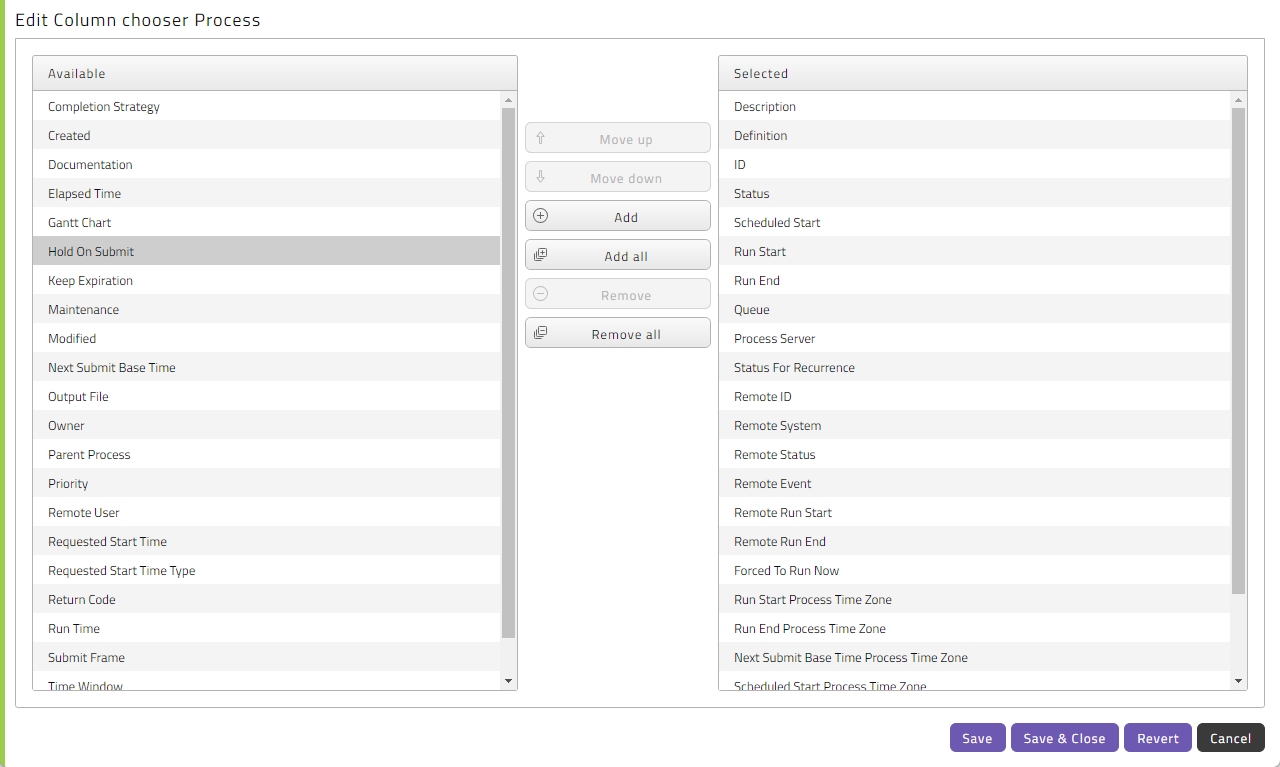The height and width of the screenshot is (767, 1280).
Task: Click Available list scrollbar up arrow
Action: point(508,100)
